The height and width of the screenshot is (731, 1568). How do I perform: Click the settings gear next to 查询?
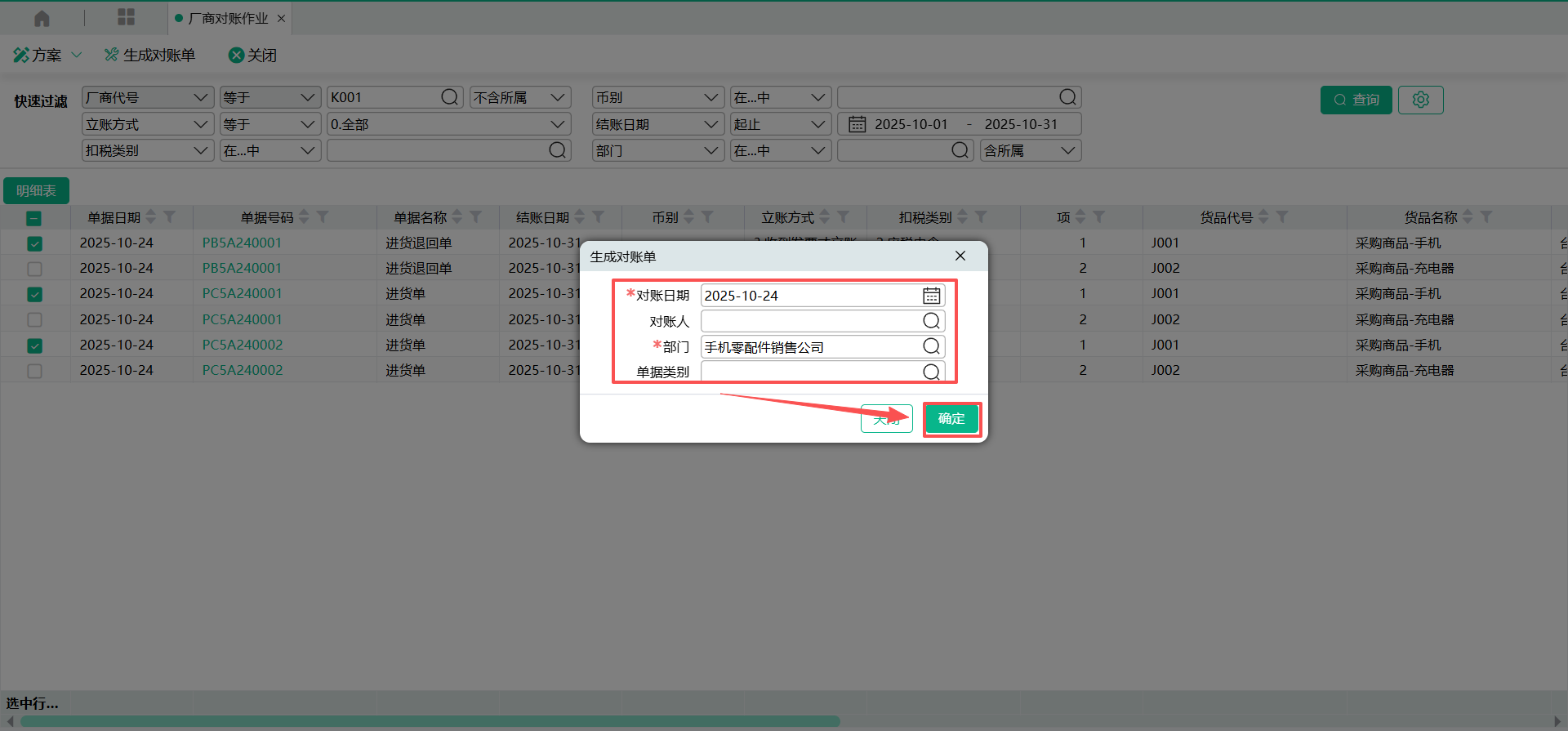click(x=1420, y=100)
